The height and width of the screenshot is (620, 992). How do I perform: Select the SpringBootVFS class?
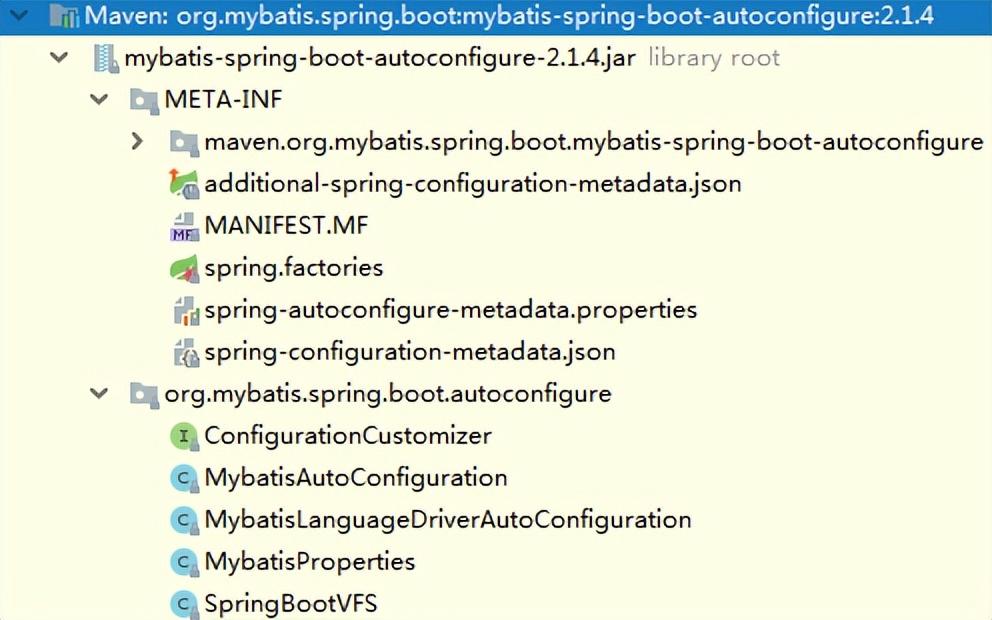pos(290,604)
